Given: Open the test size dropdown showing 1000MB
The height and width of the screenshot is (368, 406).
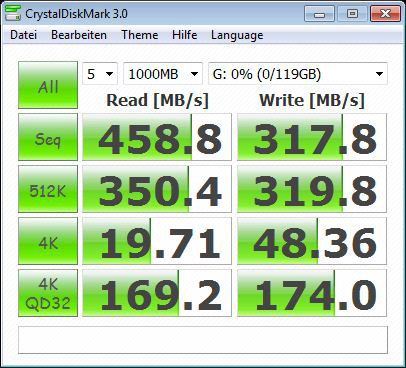Looking at the screenshot, I should (163, 74).
